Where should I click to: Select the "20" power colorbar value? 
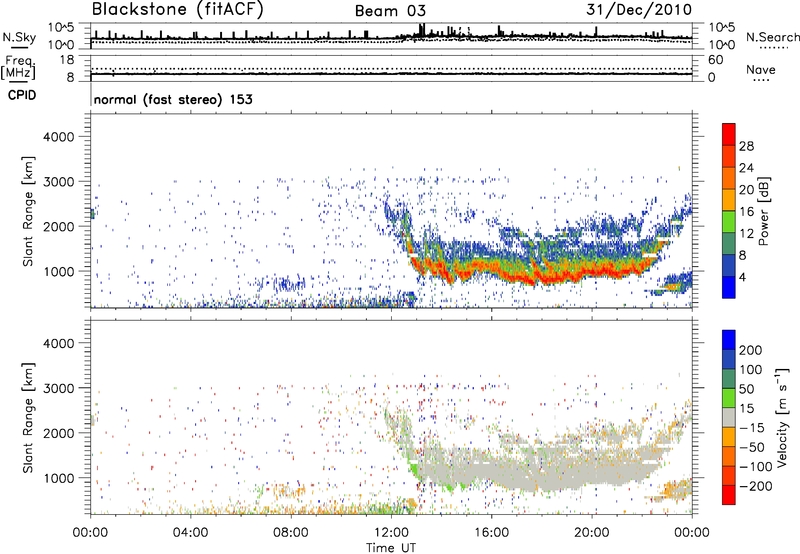746,190
